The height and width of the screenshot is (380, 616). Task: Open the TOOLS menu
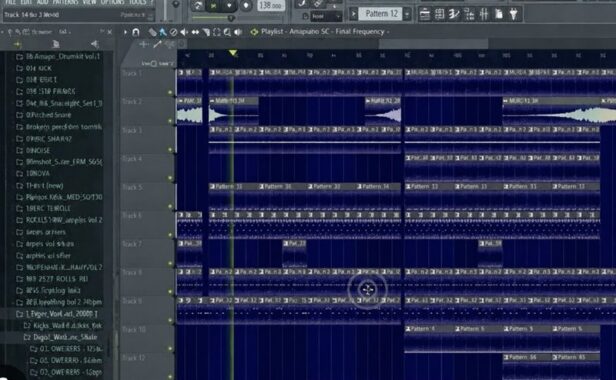click(137, 2)
